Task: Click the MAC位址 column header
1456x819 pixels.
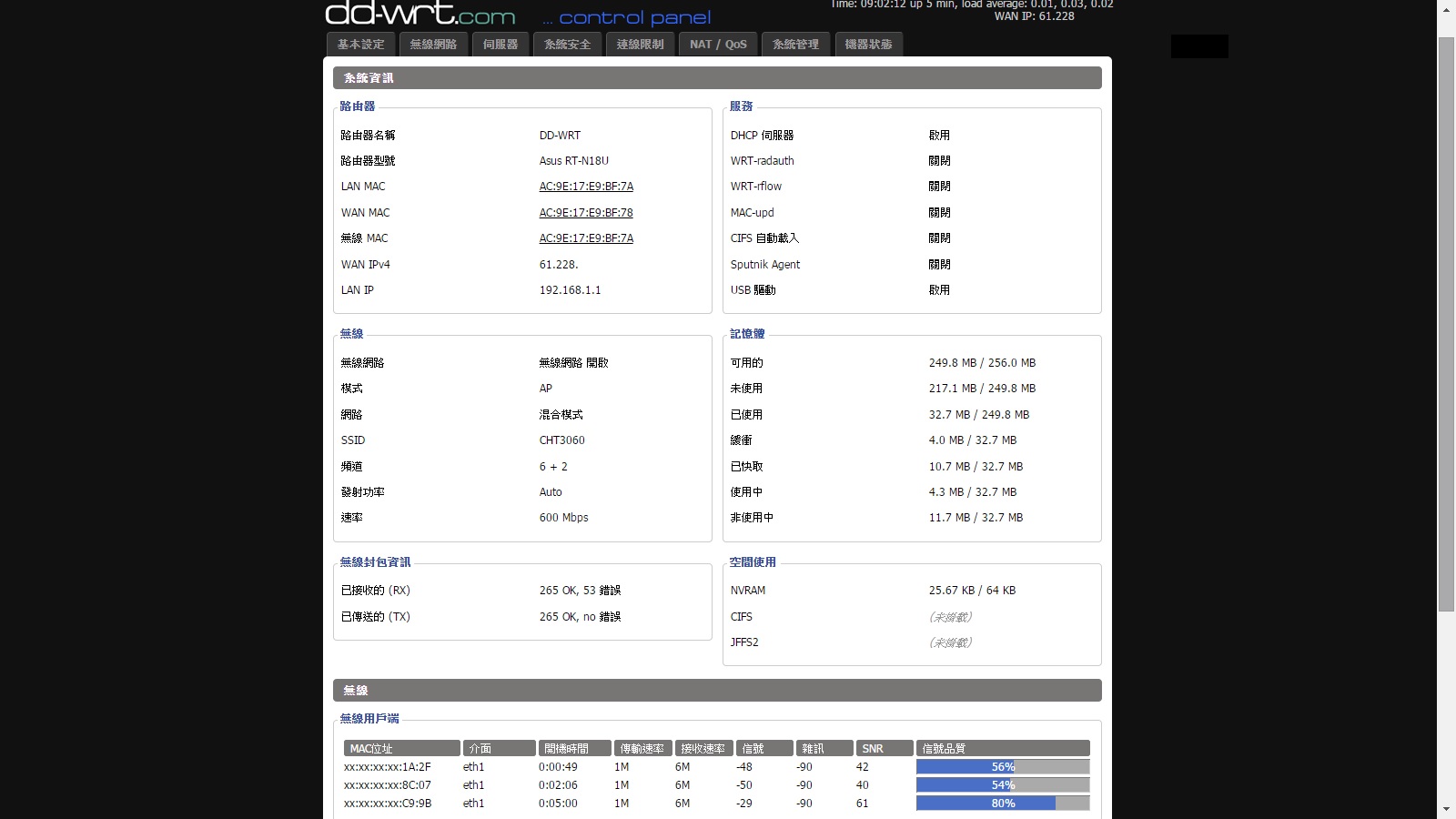Action: (x=402, y=749)
